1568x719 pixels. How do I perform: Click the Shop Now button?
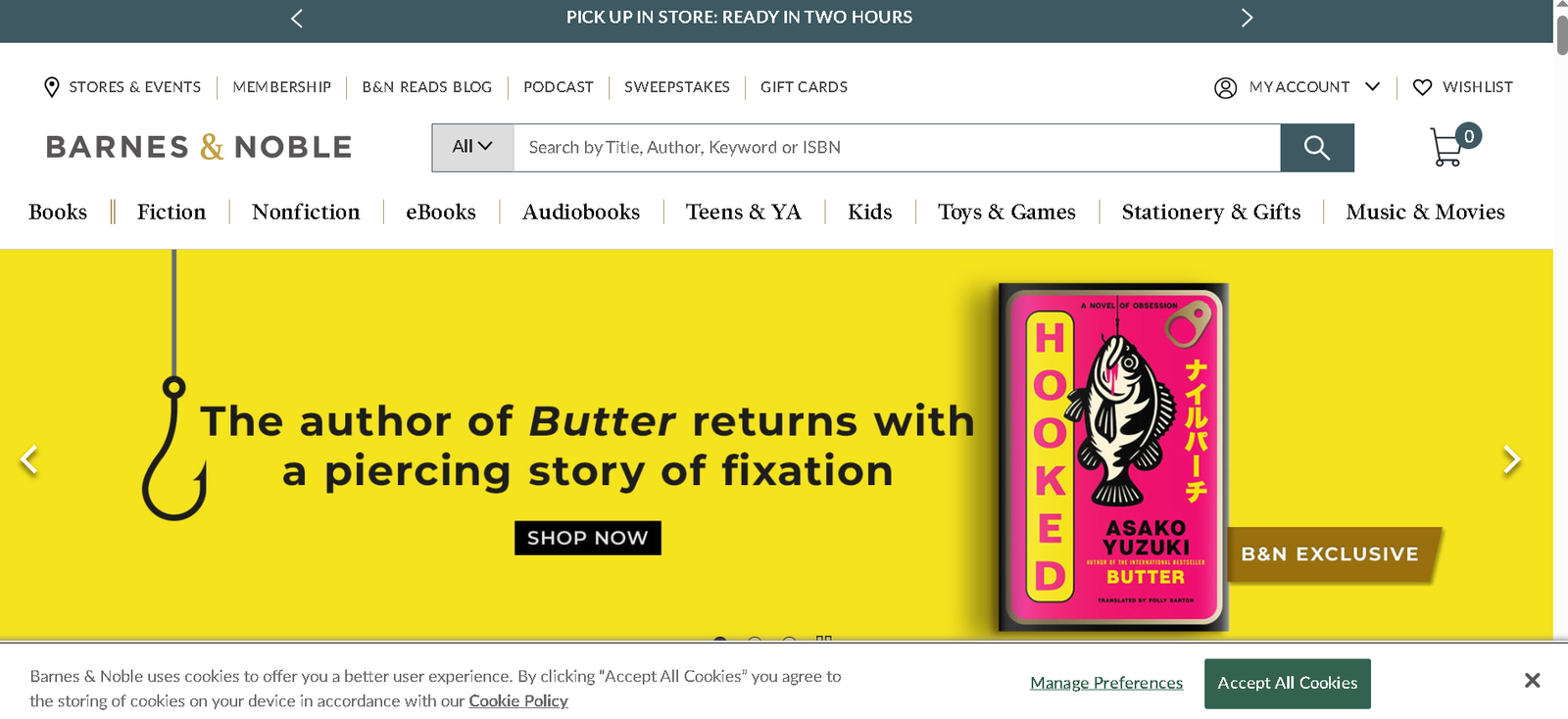point(587,537)
